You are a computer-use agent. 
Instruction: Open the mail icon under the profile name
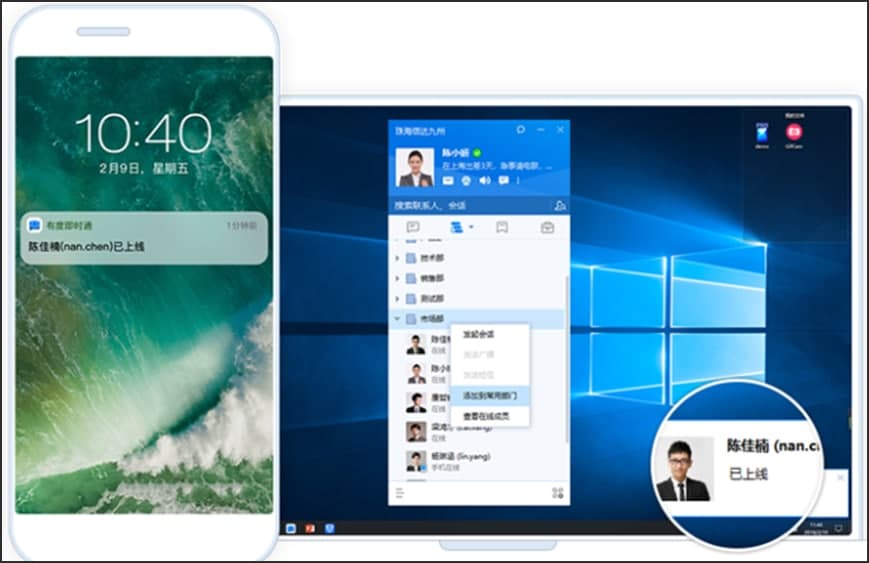448,181
